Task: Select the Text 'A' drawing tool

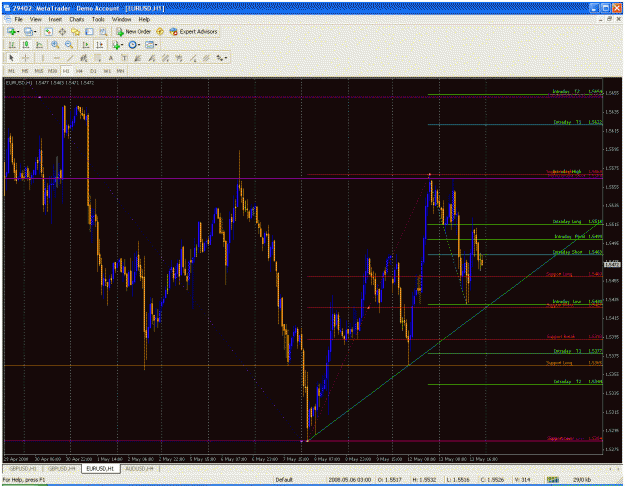Action: click(111, 58)
